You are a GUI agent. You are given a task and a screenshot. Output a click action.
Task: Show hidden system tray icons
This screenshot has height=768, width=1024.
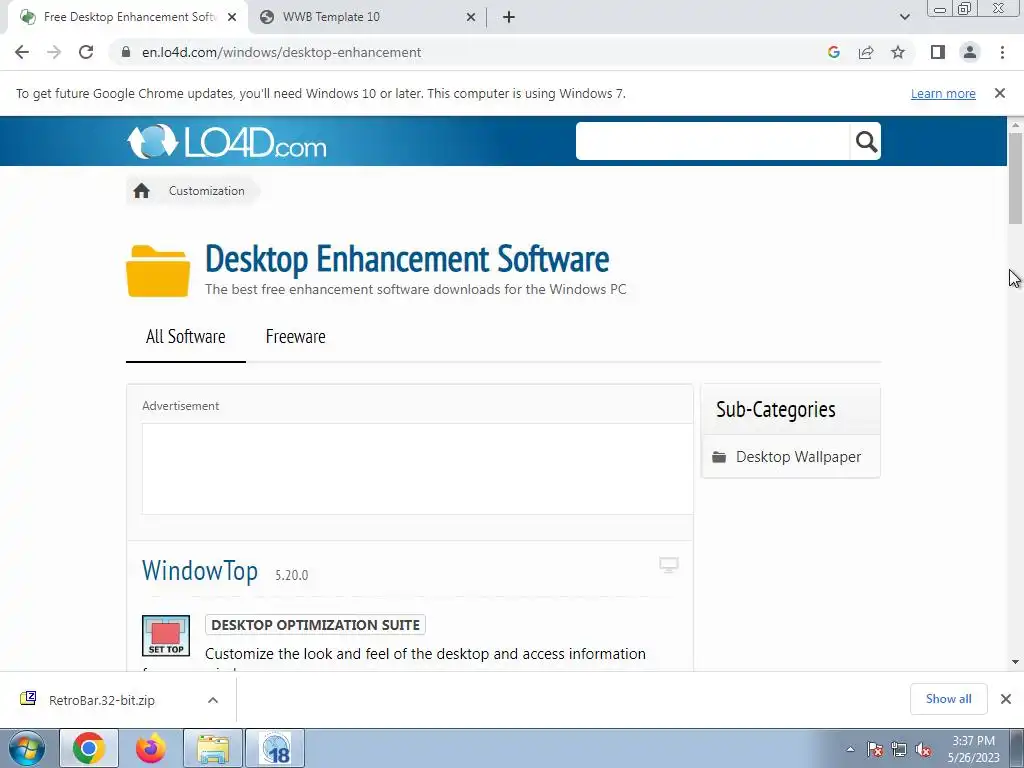(850, 749)
